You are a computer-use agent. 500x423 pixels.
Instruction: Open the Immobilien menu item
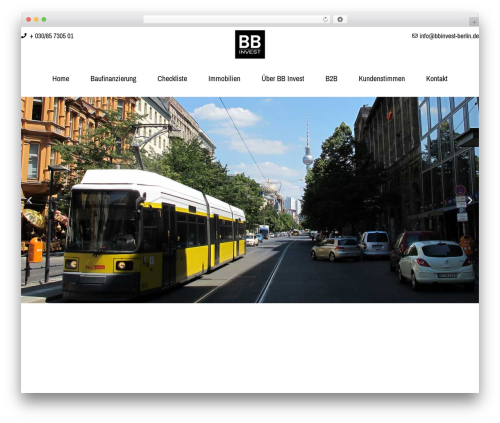(x=224, y=79)
